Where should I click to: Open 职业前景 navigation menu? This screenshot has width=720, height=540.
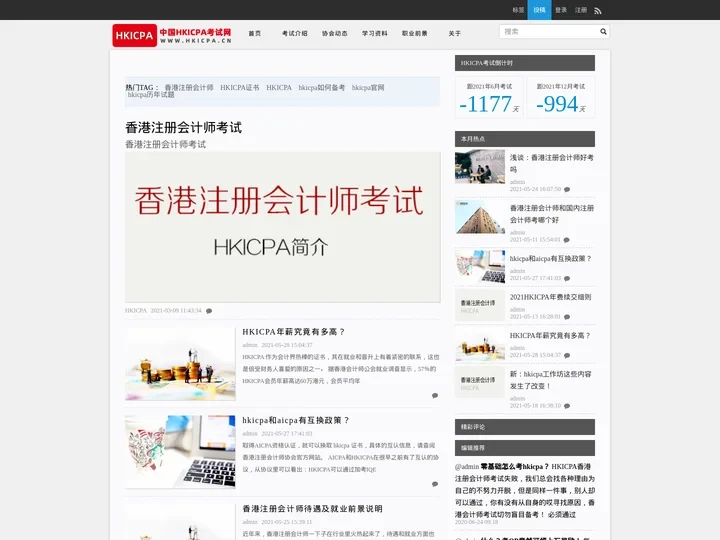click(415, 34)
